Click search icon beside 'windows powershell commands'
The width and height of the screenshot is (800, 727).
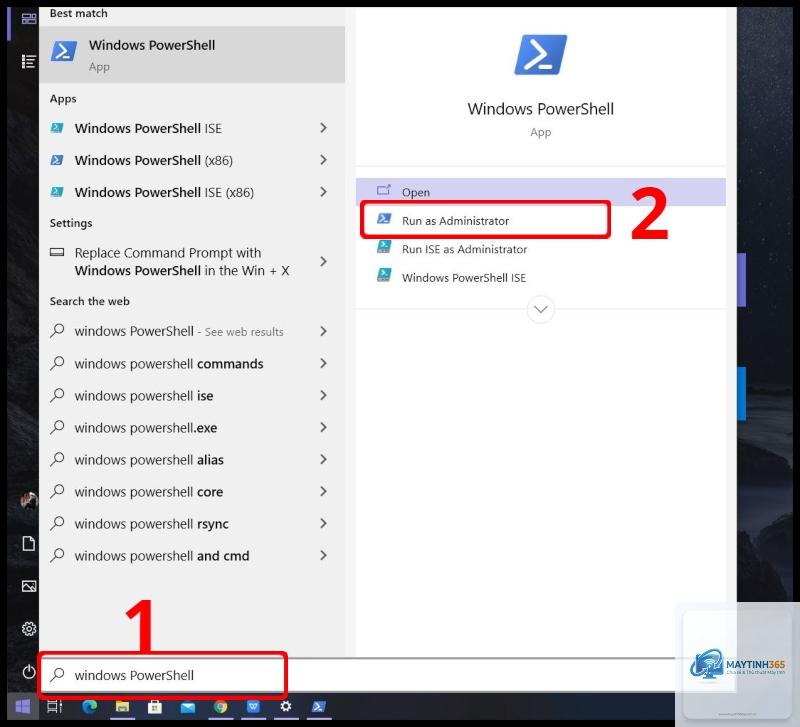click(57, 363)
